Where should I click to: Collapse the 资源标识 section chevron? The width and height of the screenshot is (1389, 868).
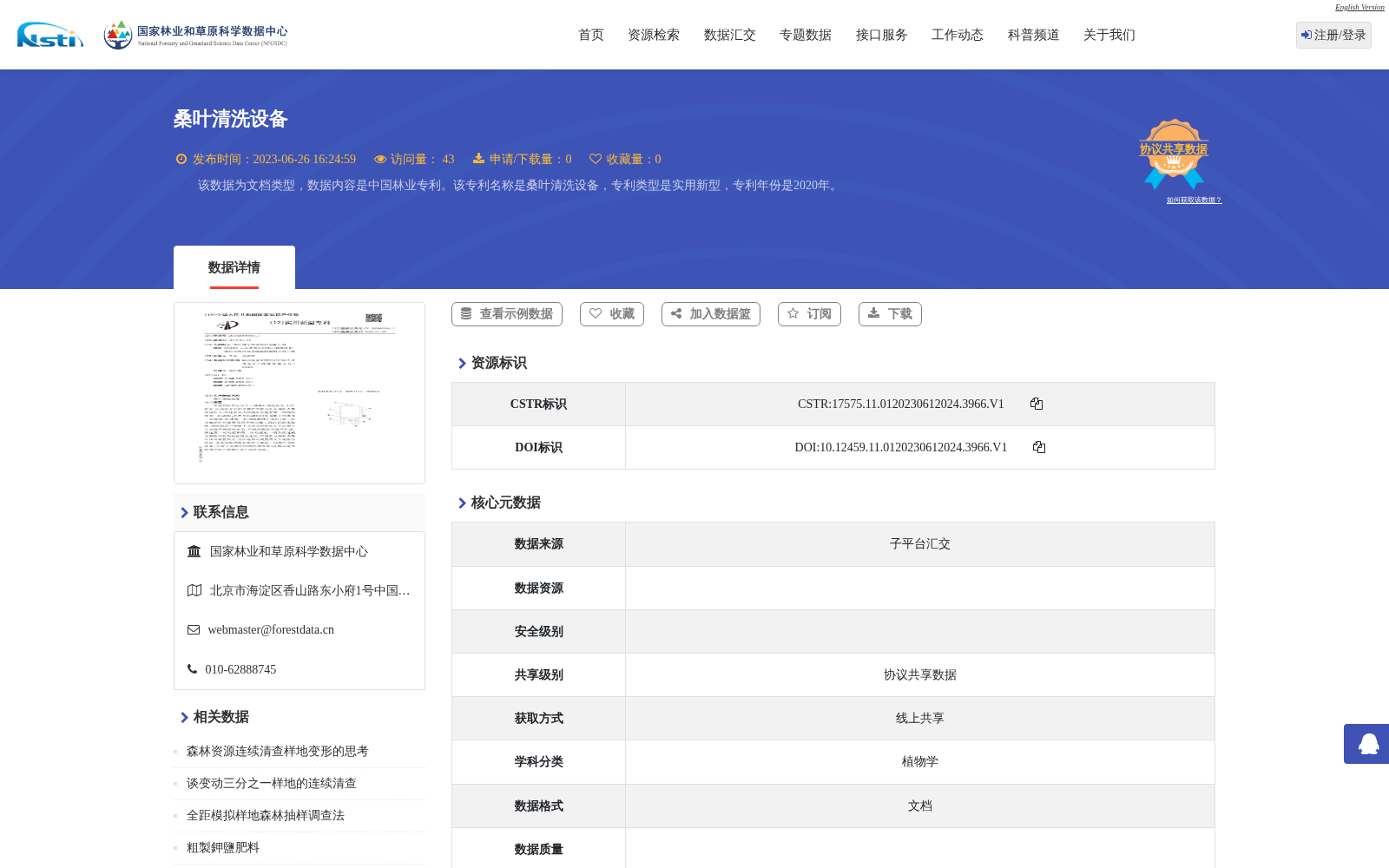pos(463,364)
